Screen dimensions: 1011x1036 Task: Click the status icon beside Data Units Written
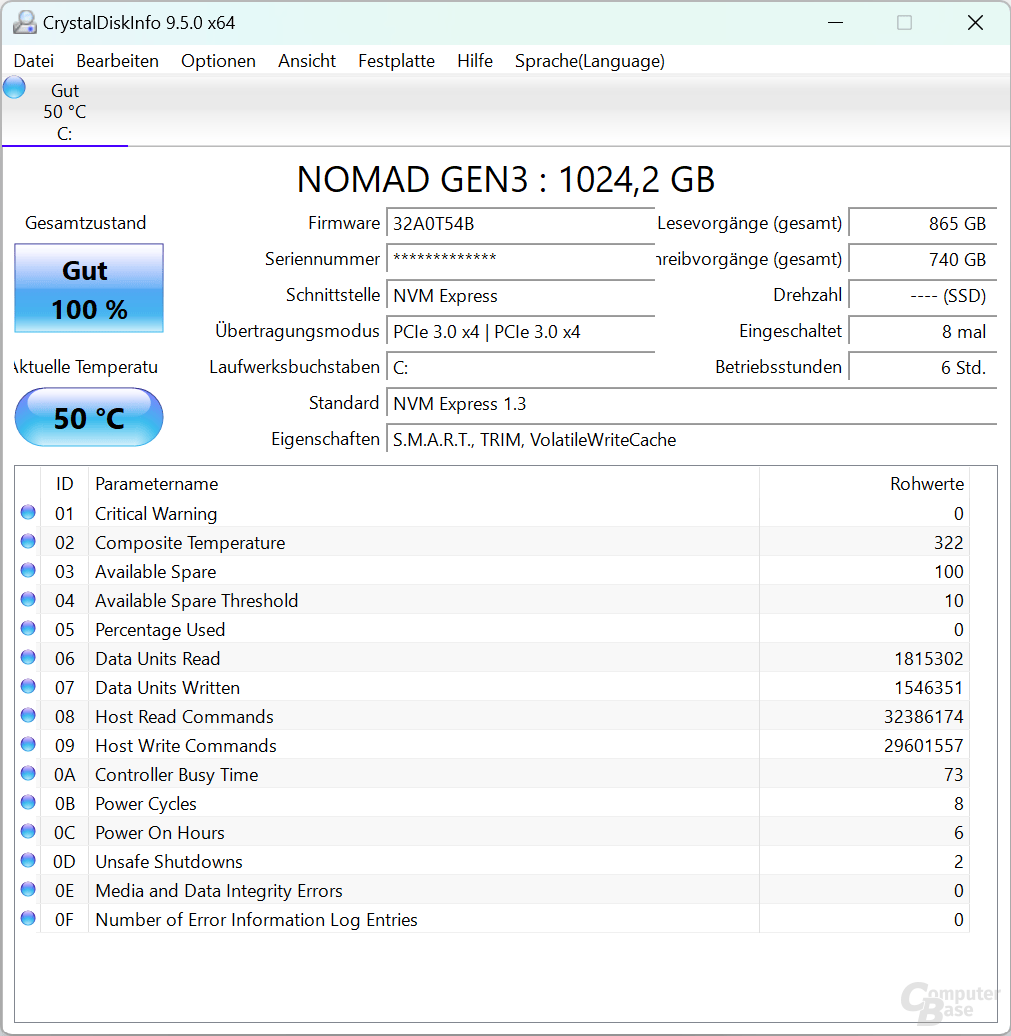click(x=28, y=687)
